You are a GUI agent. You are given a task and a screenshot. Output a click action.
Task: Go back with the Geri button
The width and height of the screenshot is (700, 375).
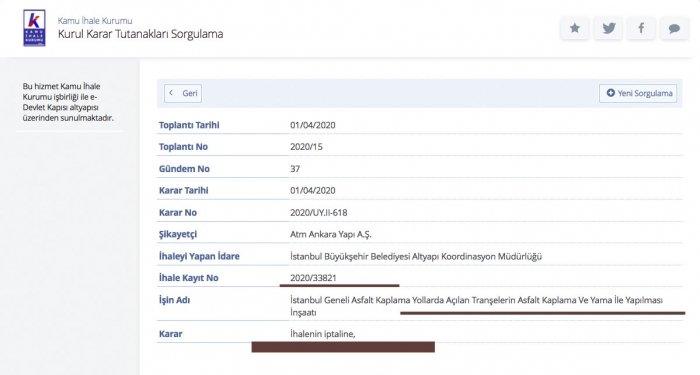pos(183,93)
